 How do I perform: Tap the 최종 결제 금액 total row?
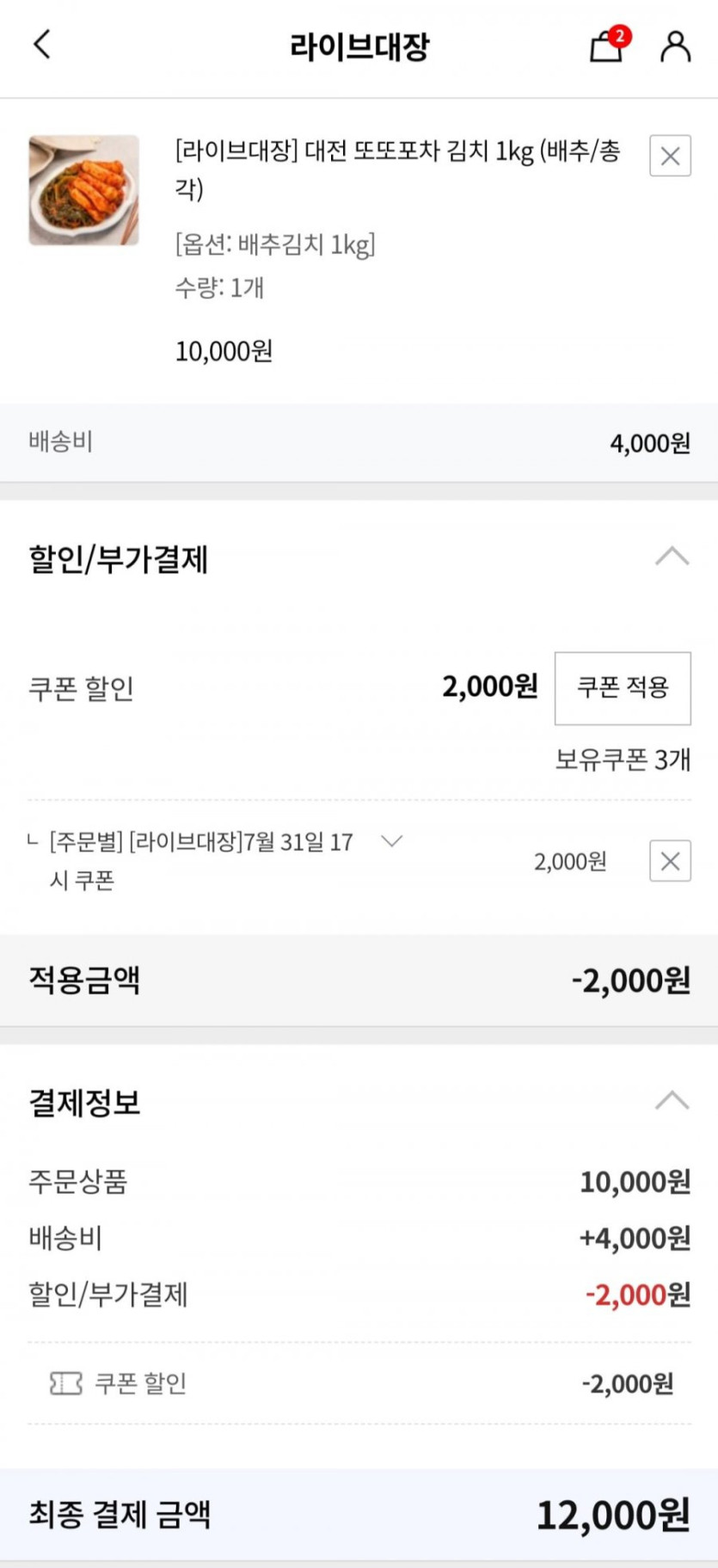coord(359,1514)
